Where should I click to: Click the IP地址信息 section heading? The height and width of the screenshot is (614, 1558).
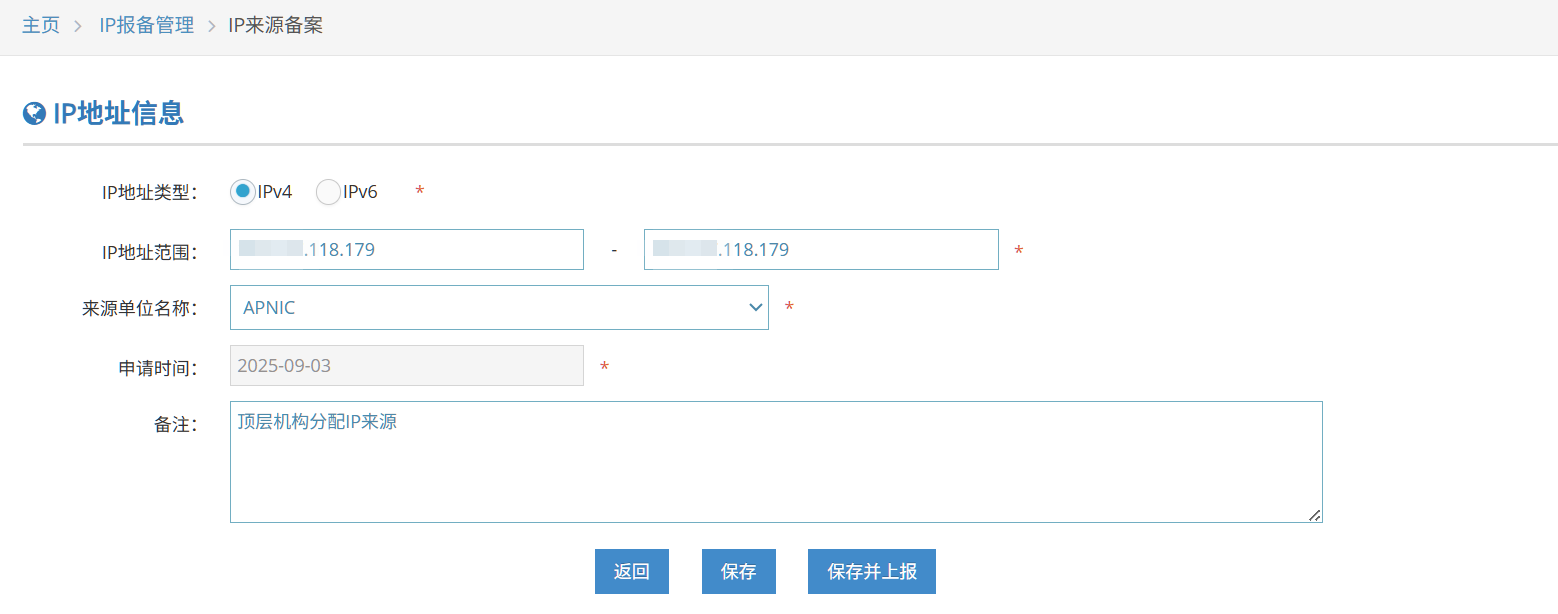[118, 113]
